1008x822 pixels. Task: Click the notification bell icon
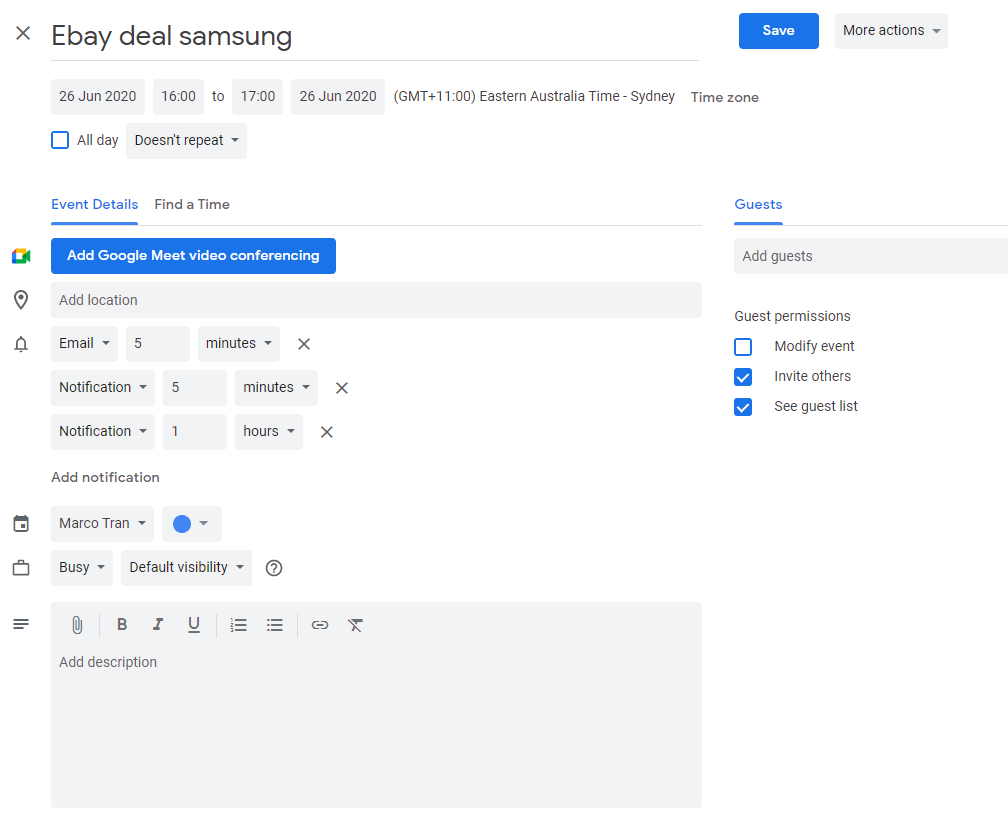pyautogui.click(x=21, y=344)
